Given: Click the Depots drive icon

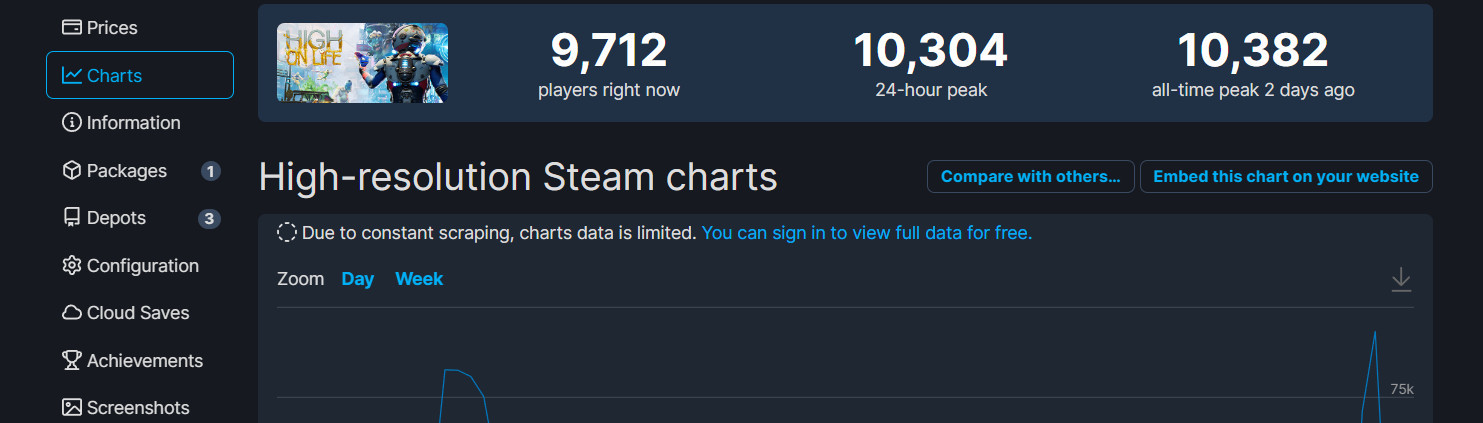Looking at the screenshot, I should tap(72, 218).
